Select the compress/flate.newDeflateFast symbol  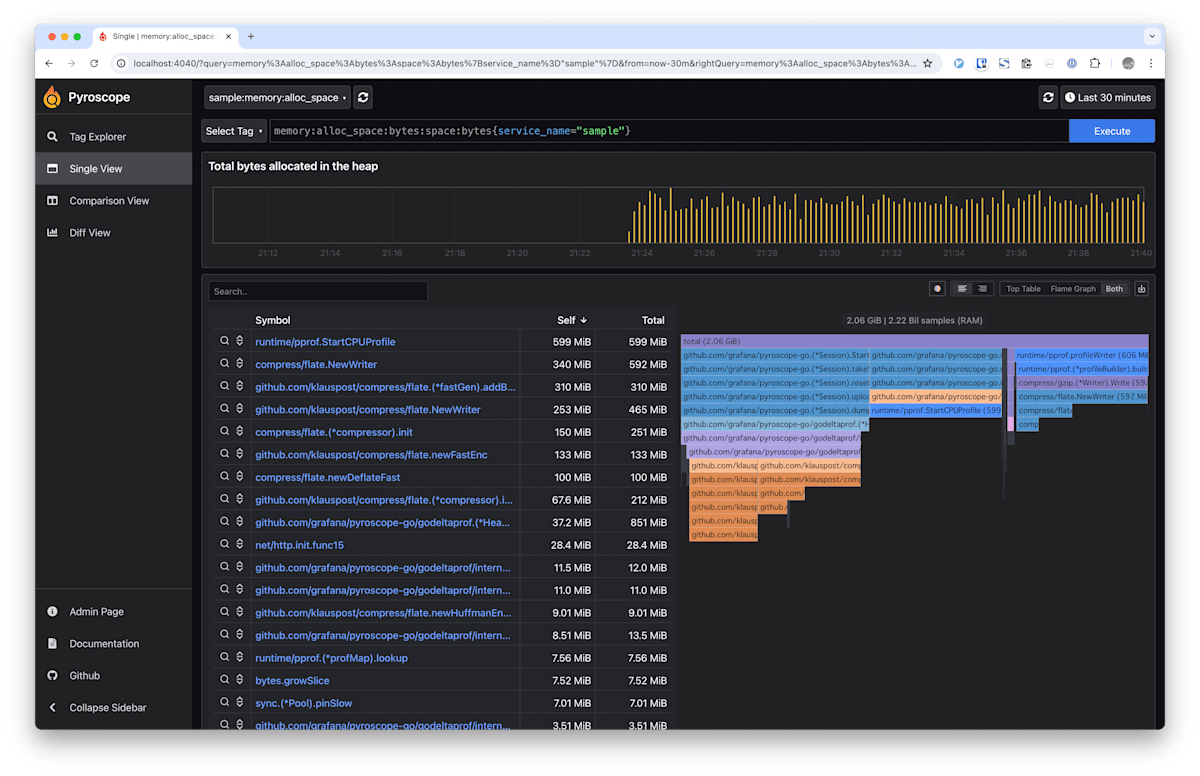327,478
